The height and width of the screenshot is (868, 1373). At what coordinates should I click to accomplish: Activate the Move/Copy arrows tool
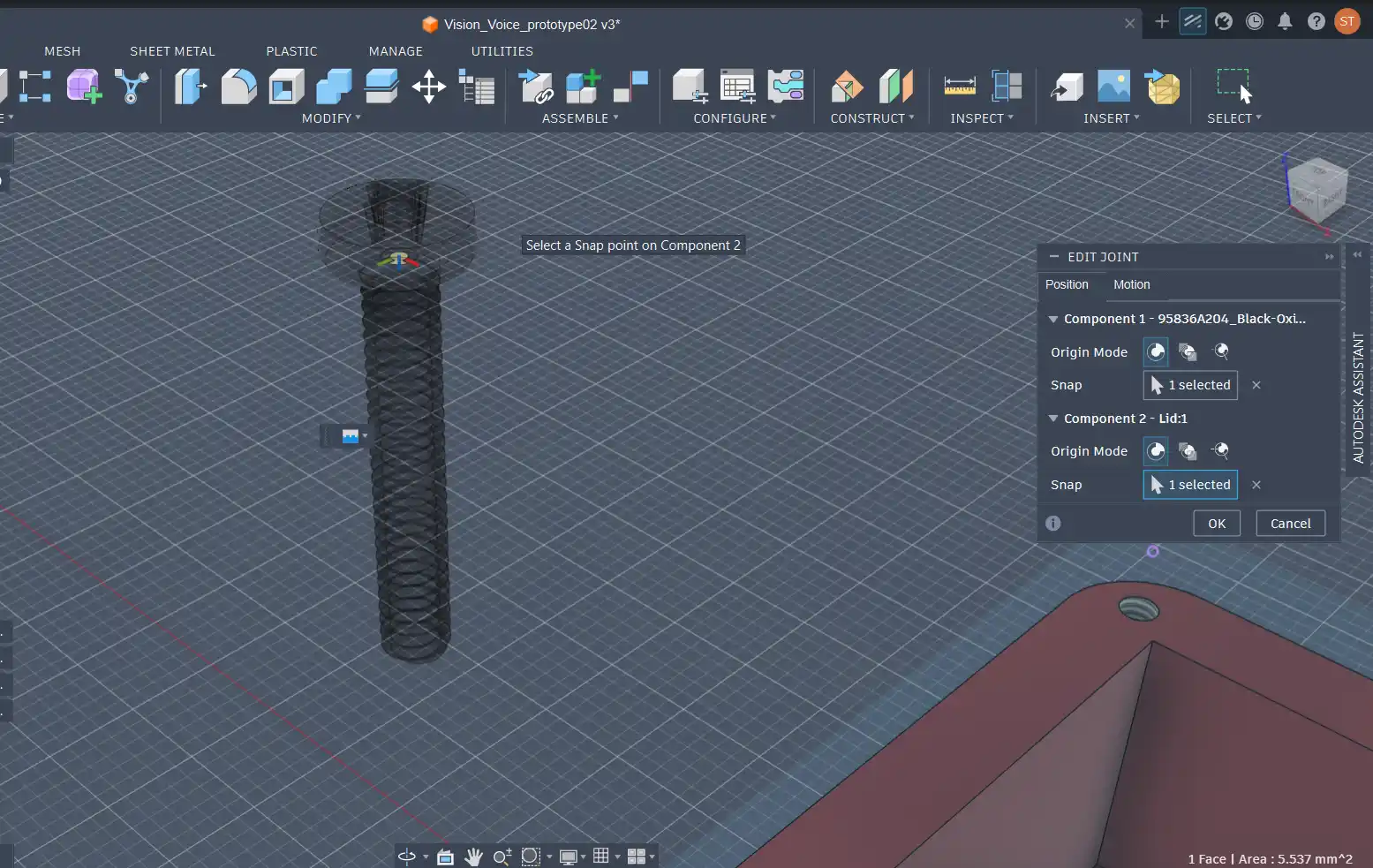429,87
